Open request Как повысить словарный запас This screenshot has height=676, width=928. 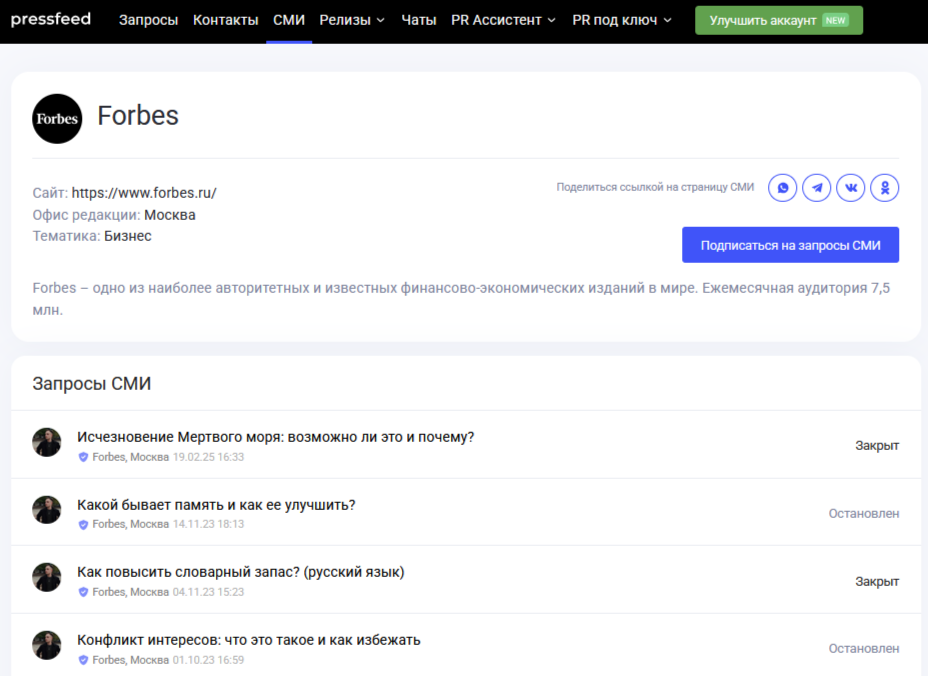[240, 572]
